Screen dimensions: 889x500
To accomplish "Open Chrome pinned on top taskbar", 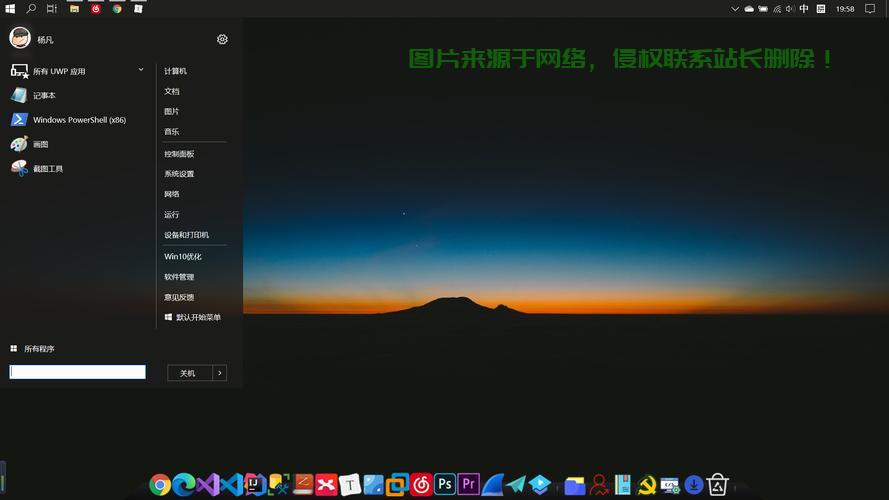I will pyautogui.click(x=117, y=9).
